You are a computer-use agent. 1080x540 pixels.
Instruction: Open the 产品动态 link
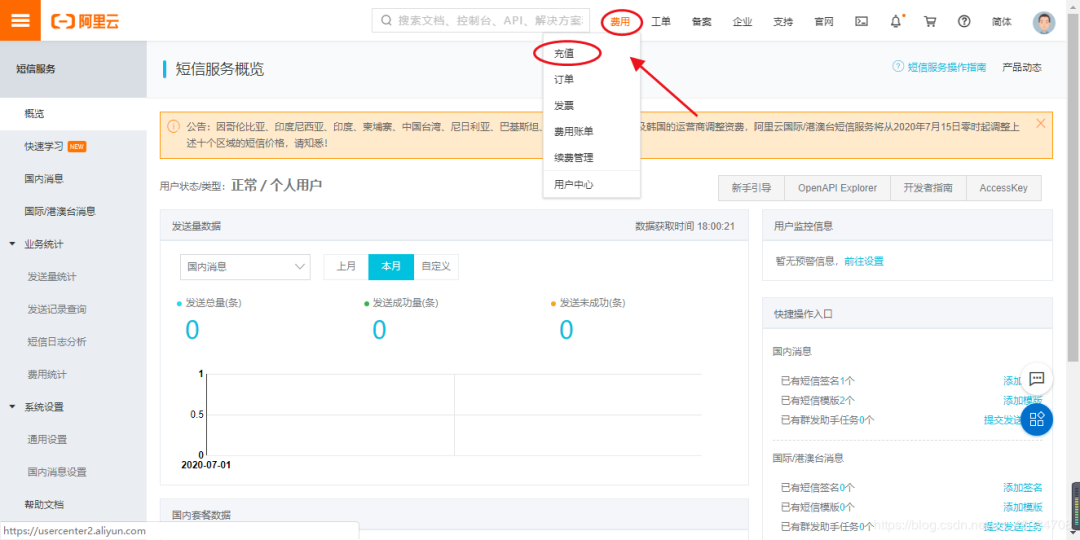[x=1022, y=68]
